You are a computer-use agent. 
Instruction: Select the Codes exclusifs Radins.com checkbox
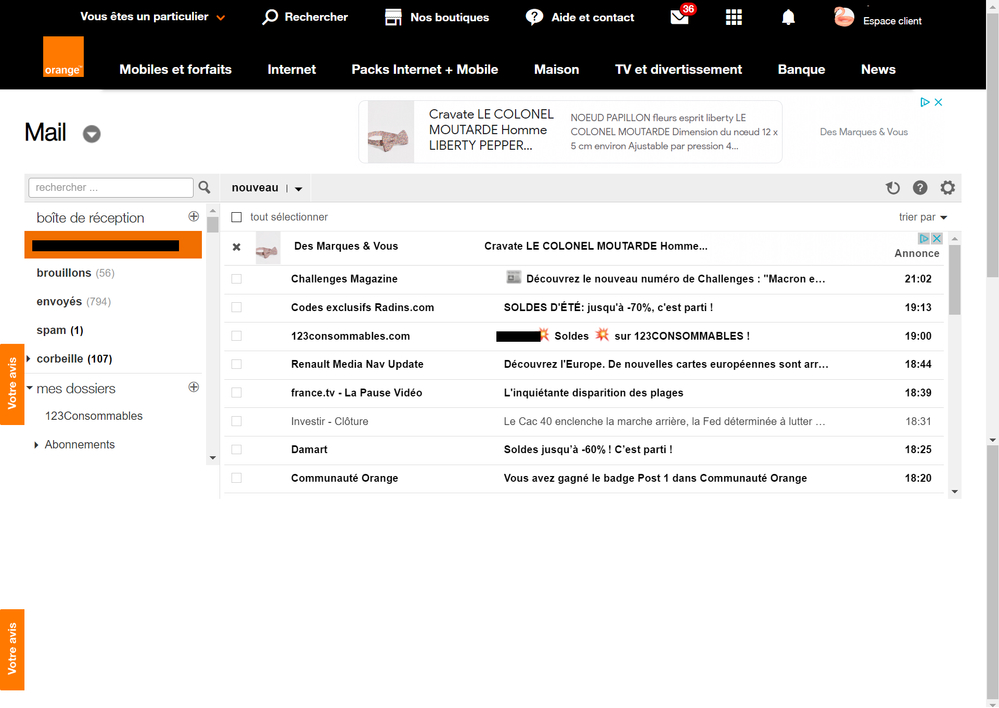coord(236,307)
